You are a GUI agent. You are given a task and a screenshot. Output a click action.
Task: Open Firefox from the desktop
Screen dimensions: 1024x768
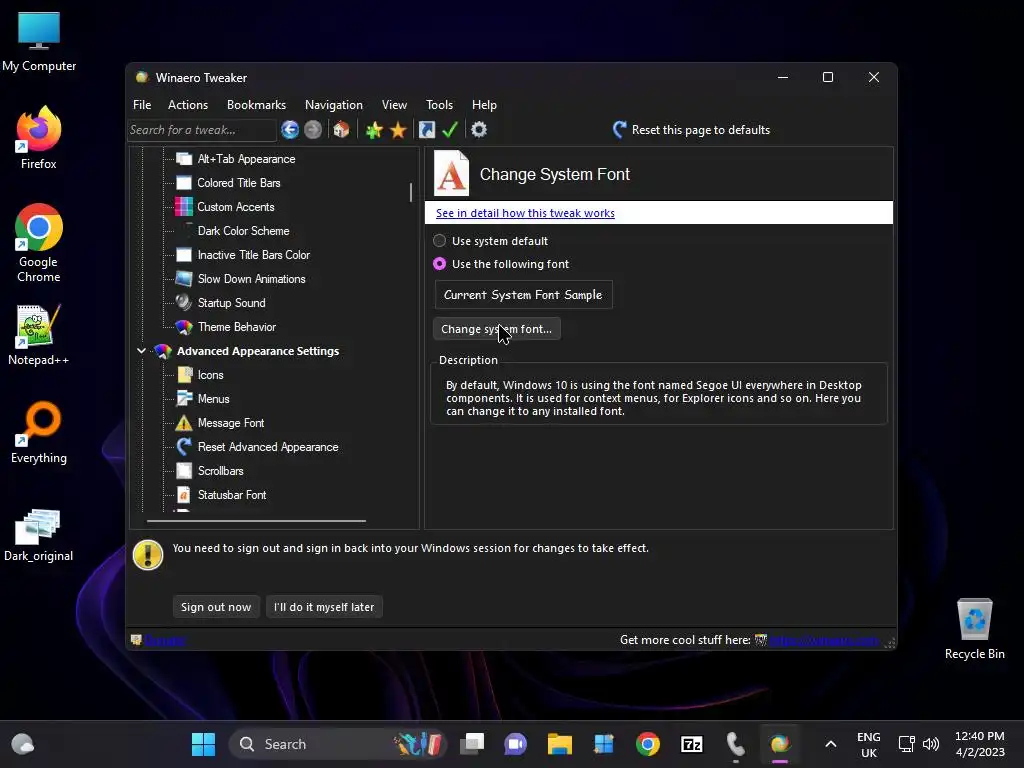[39, 138]
